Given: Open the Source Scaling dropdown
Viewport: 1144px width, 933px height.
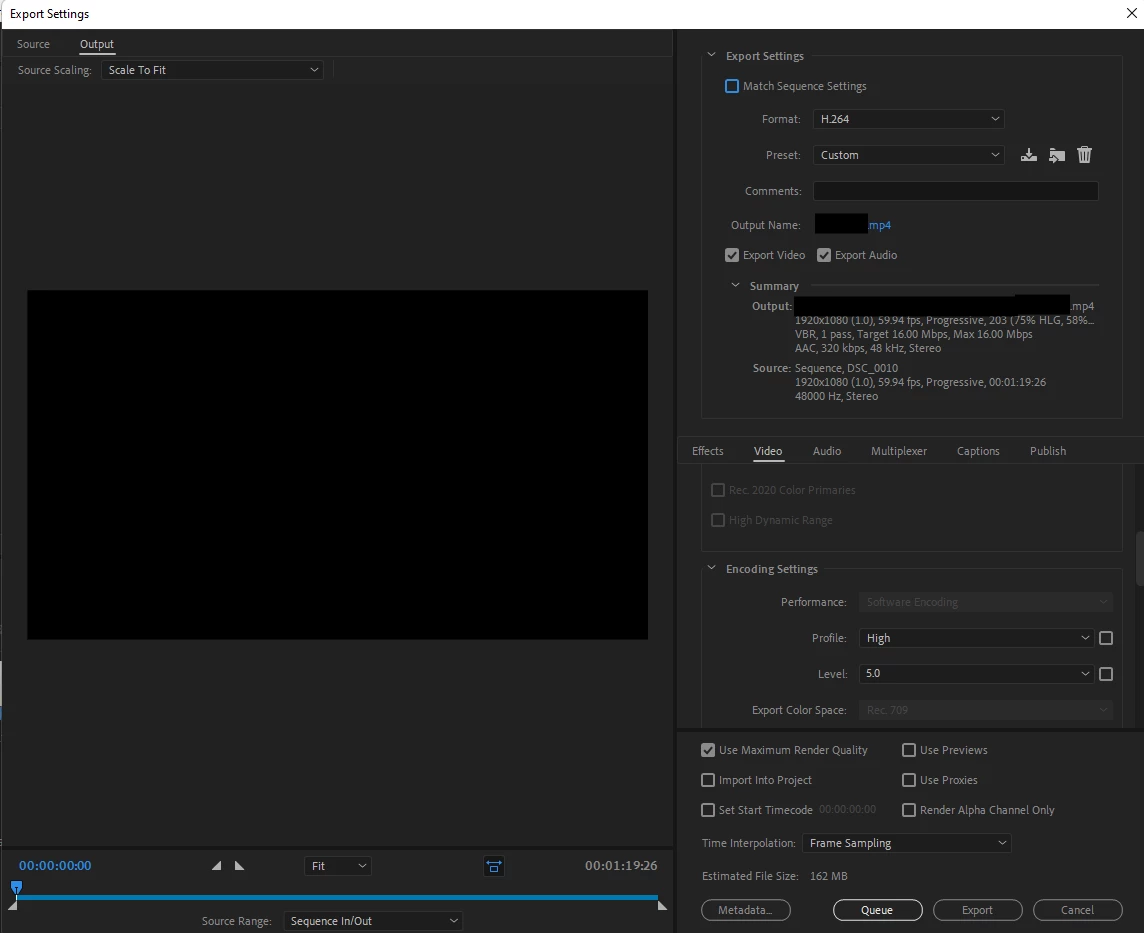Looking at the screenshot, I should pos(212,70).
